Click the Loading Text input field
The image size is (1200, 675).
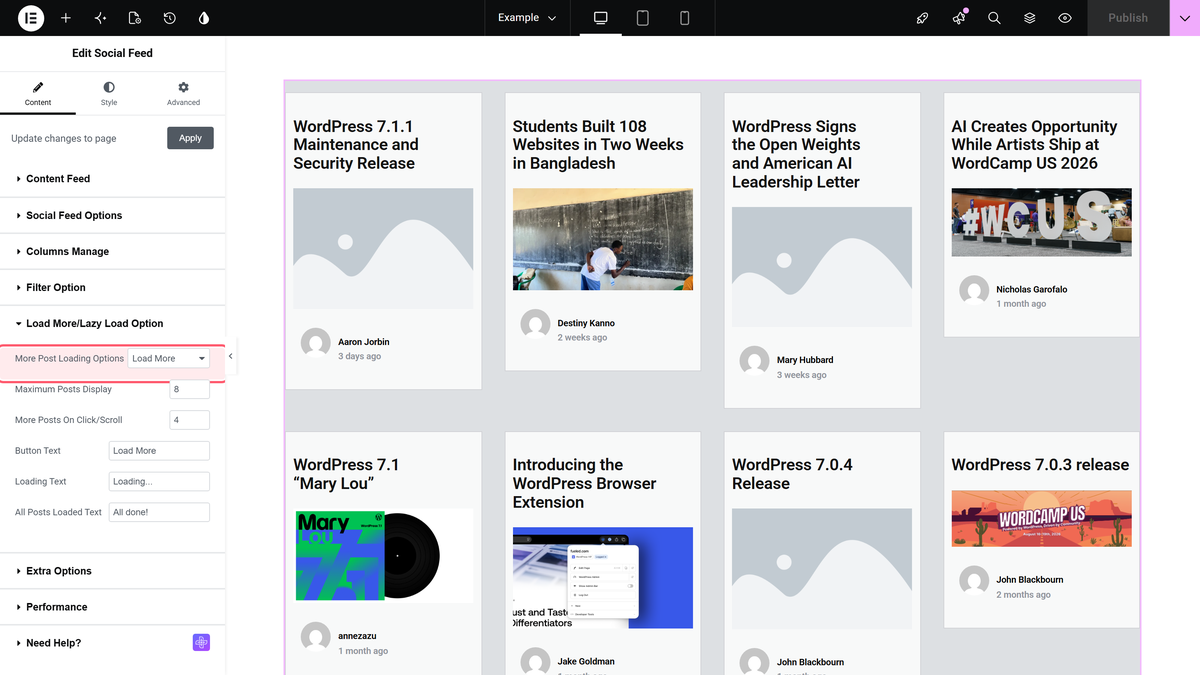tap(159, 481)
